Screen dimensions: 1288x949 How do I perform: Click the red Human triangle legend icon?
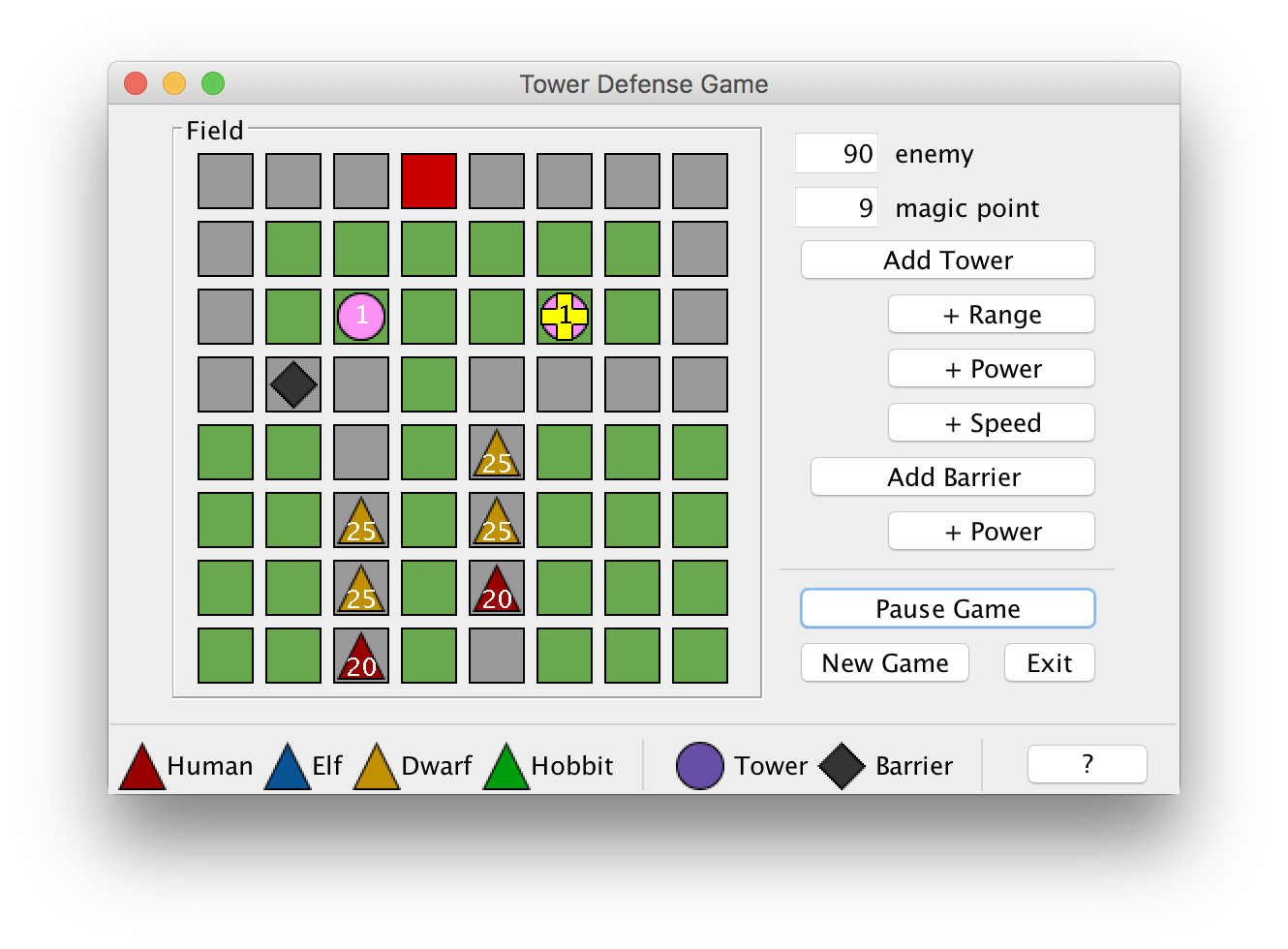pyautogui.click(x=142, y=766)
